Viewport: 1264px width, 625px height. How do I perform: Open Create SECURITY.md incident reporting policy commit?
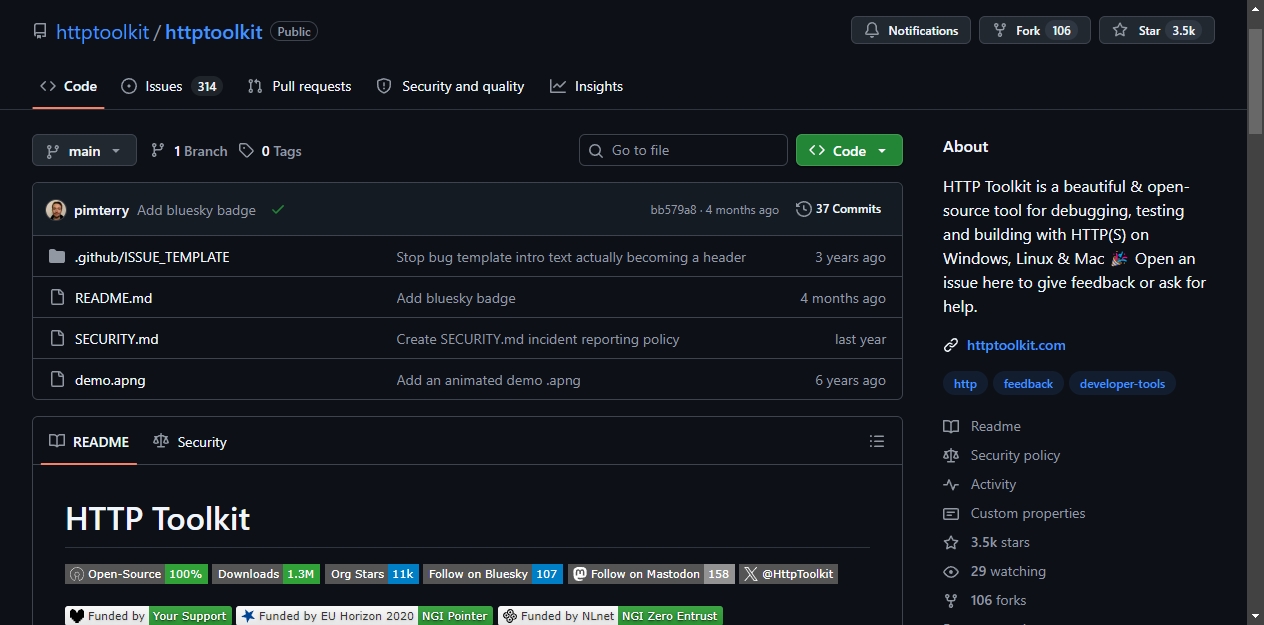538,339
